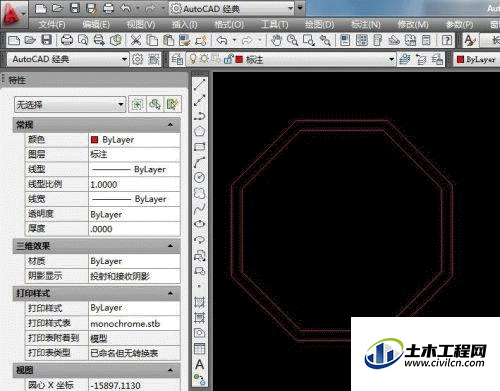Image resolution: width=500 pixels, height=391 pixels.
Task: Select the Ellipse tool
Action: (x=200, y=224)
